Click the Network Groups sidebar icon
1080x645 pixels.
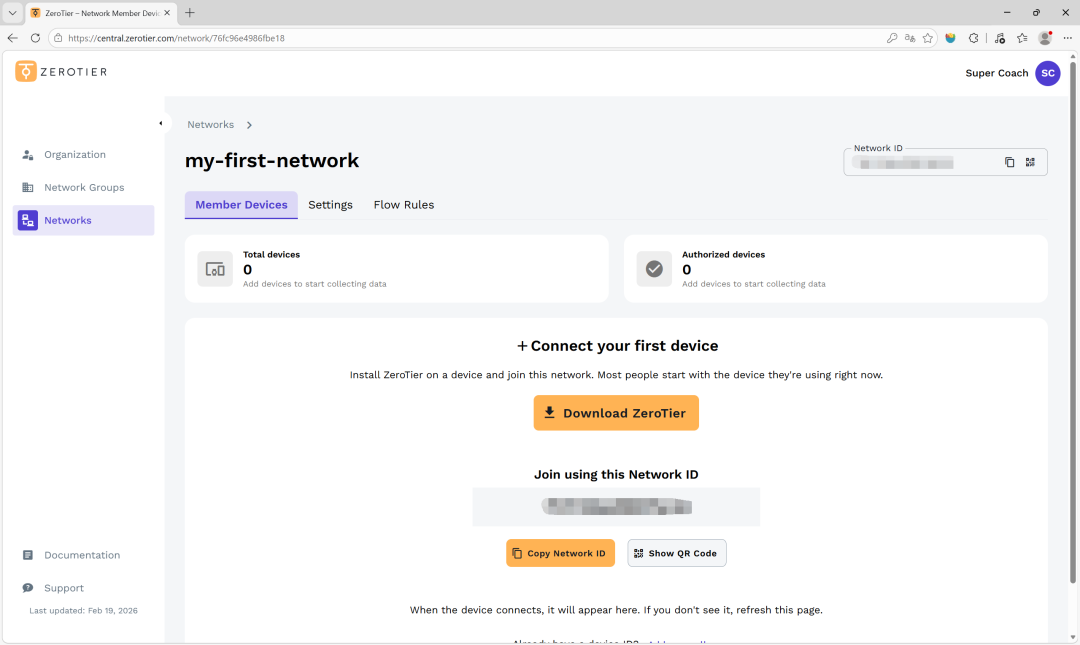point(28,187)
